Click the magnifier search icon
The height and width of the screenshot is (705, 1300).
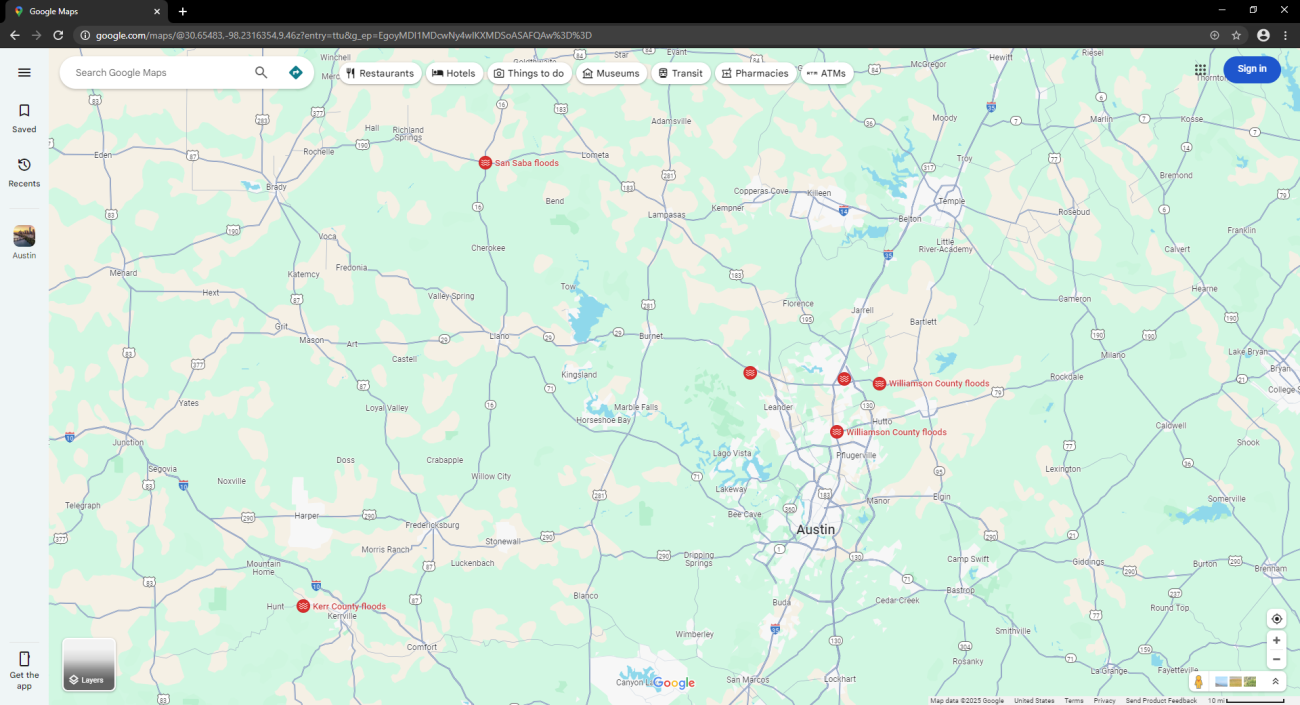(261, 73)
